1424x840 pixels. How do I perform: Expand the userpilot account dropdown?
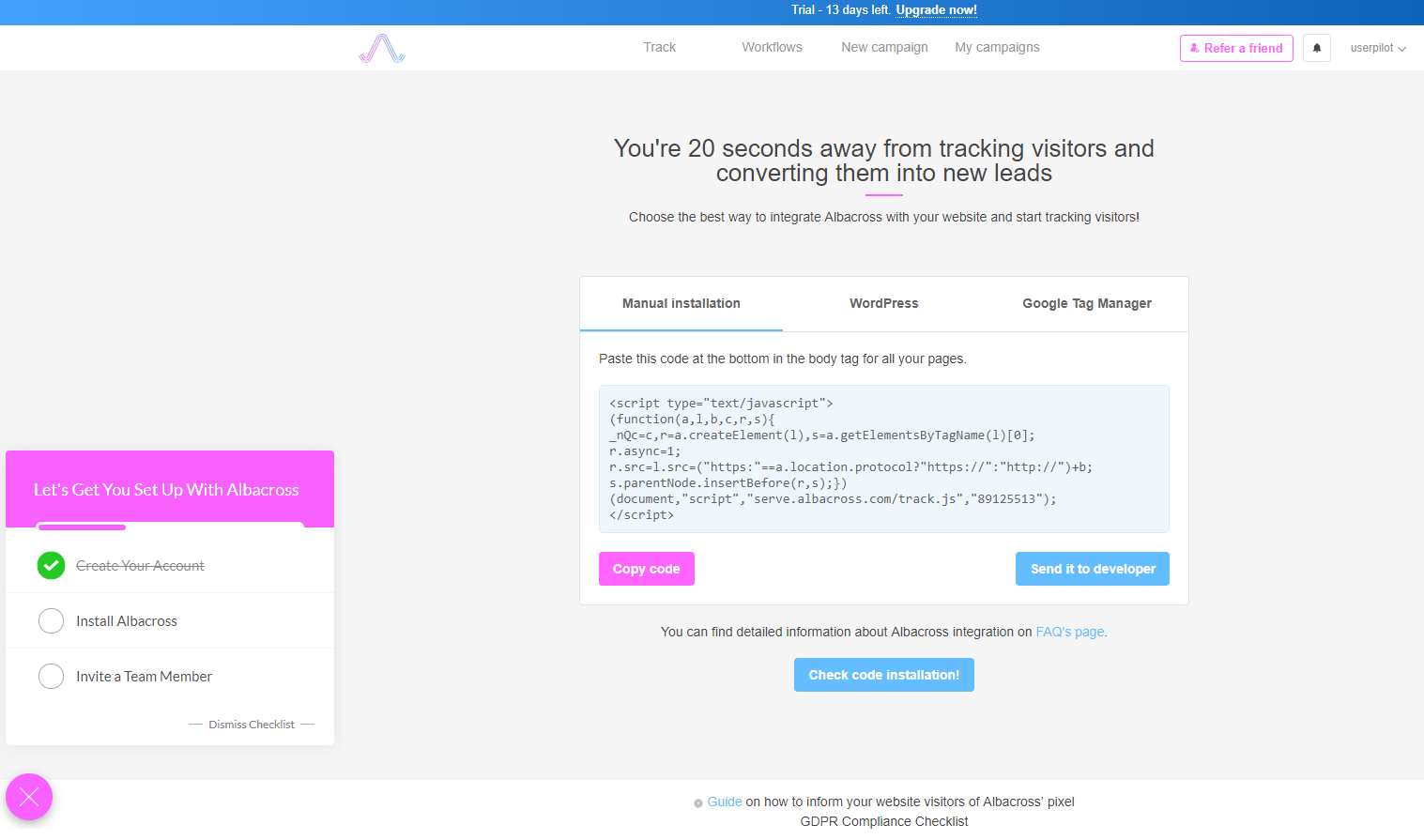click(1378, 48)
